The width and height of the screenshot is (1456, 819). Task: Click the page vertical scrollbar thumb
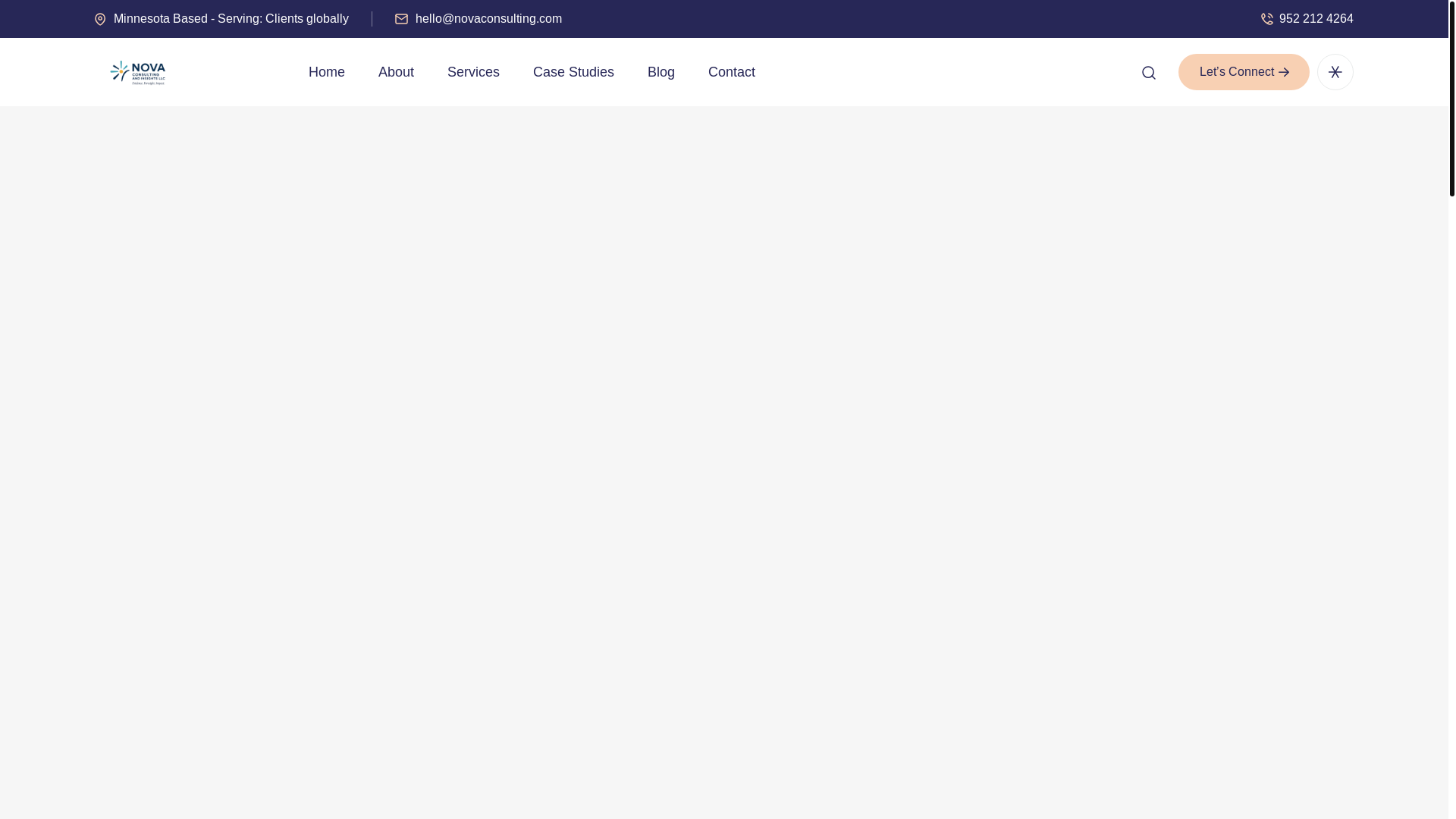pos(1451,99)
